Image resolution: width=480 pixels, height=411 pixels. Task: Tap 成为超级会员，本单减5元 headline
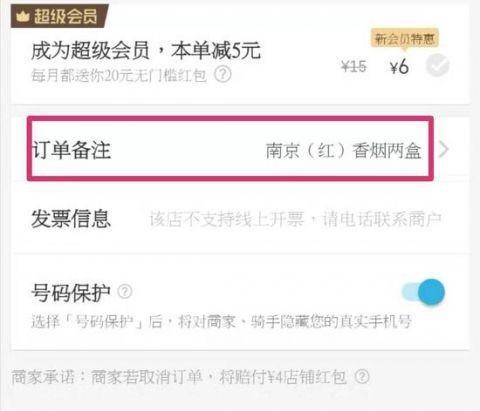pos(146,51)
